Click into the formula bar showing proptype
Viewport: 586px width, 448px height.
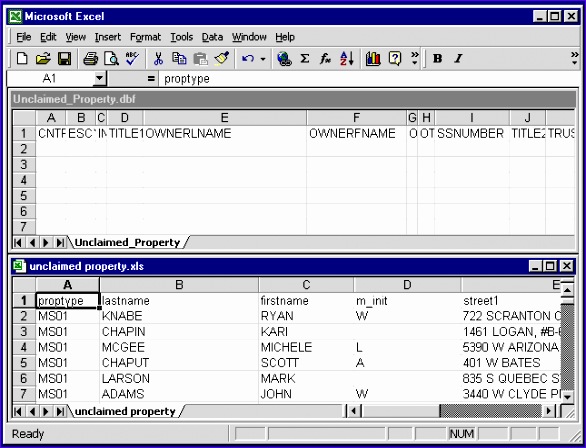click(x=368, y=79)
